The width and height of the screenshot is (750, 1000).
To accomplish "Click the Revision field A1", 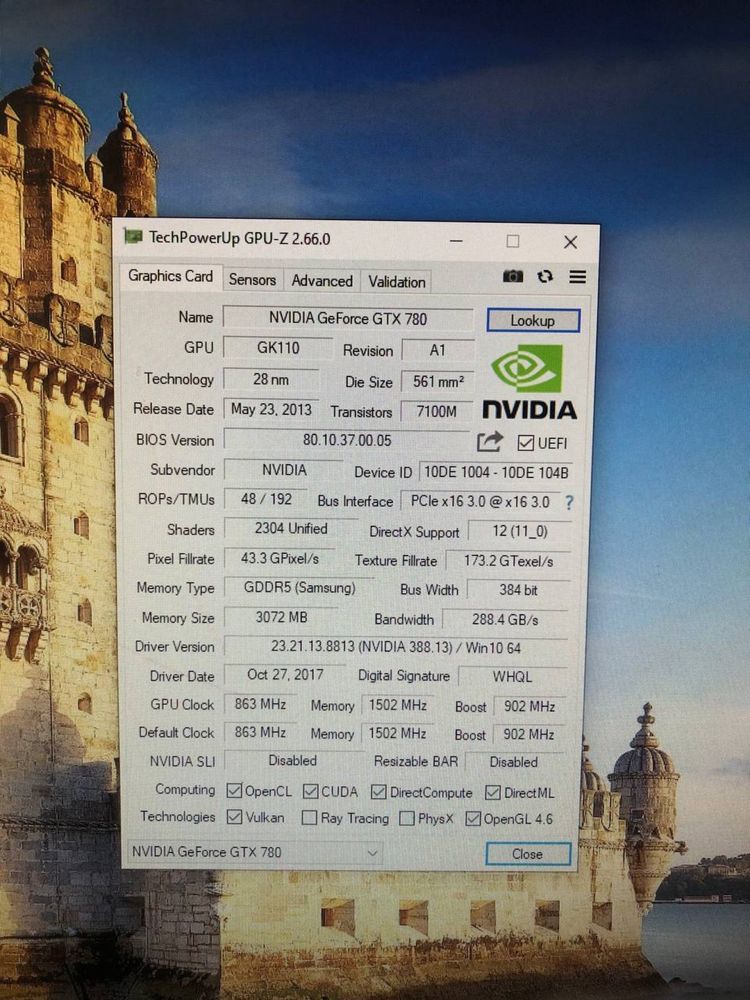I will (x=438, y=350).
